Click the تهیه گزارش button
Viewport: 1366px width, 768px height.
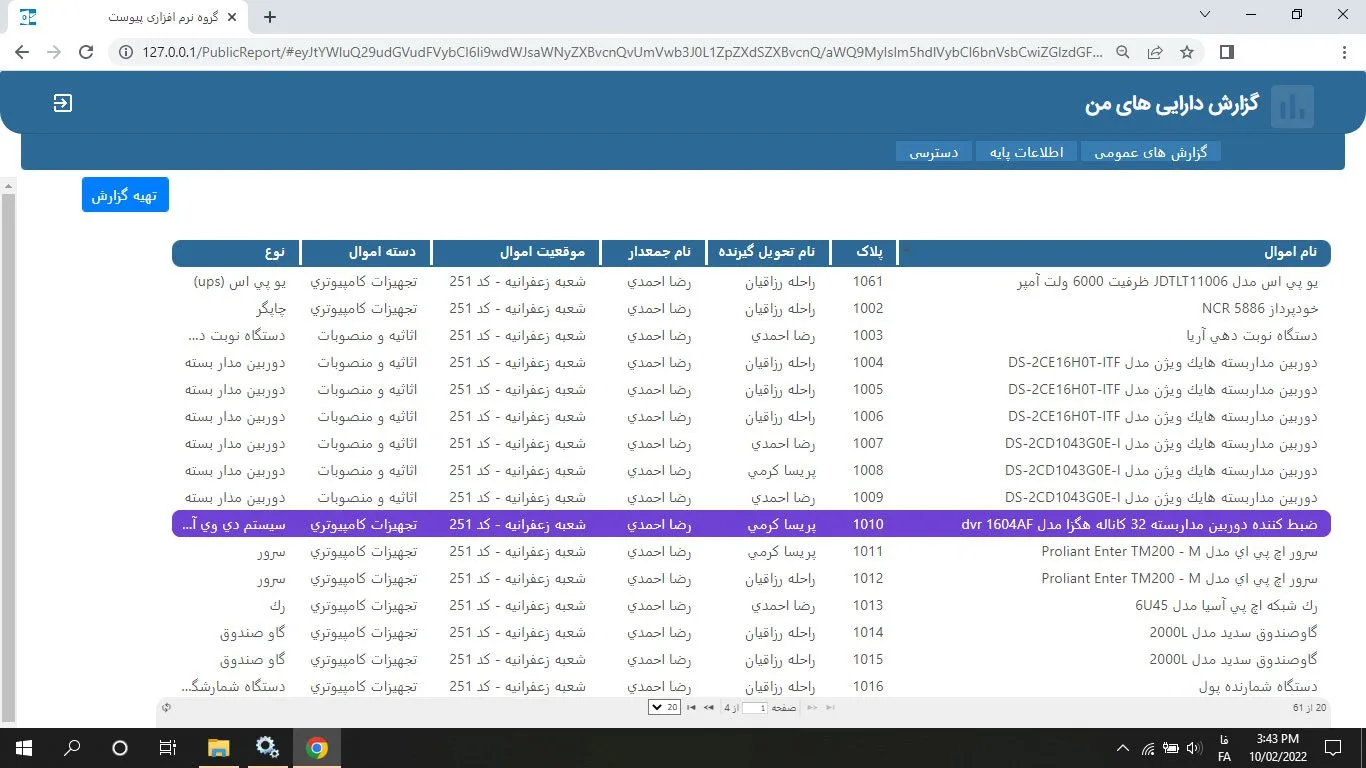[x=125, y=195]
